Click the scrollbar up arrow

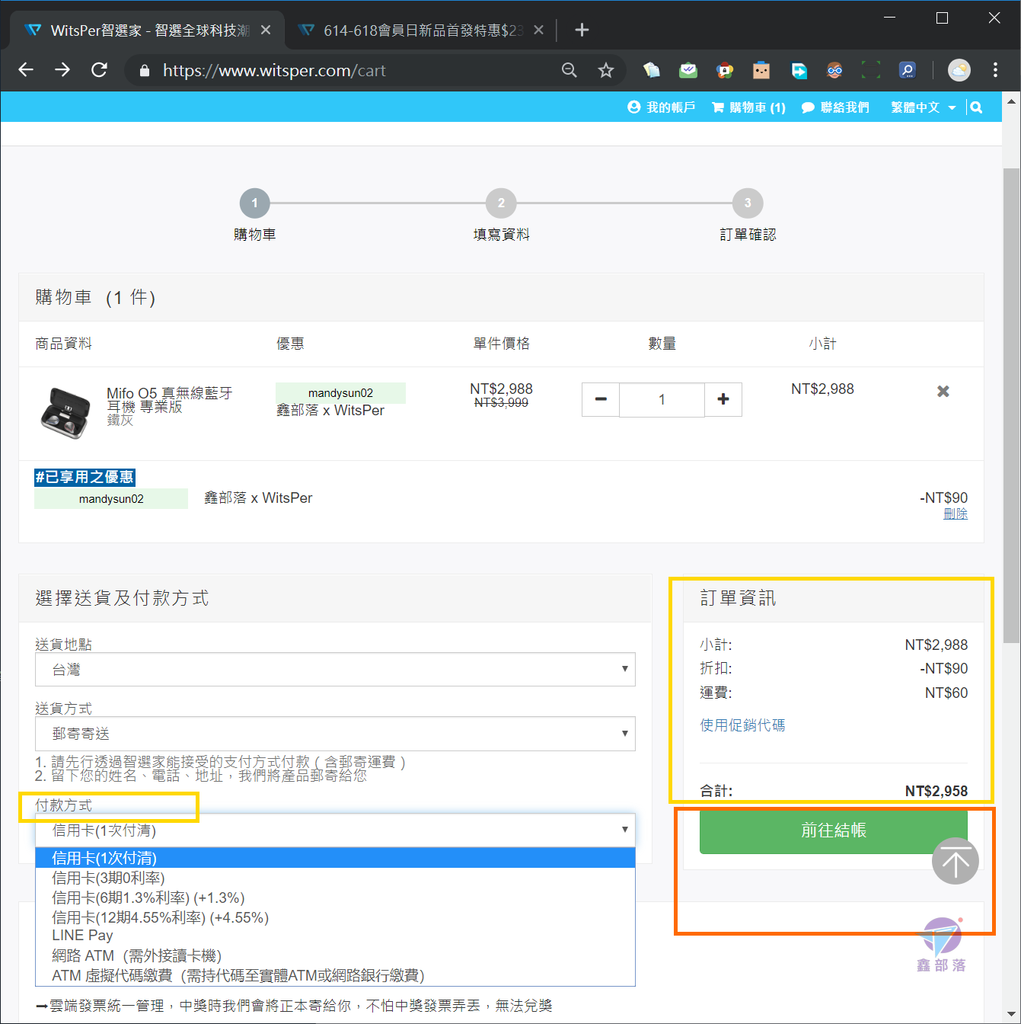point(1011,102)
